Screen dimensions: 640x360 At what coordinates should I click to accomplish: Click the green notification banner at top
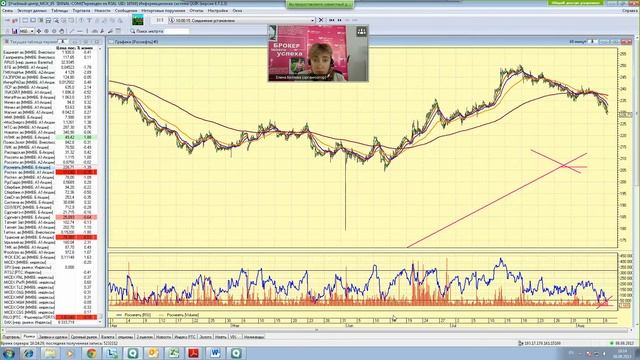[x=320, y=4]
